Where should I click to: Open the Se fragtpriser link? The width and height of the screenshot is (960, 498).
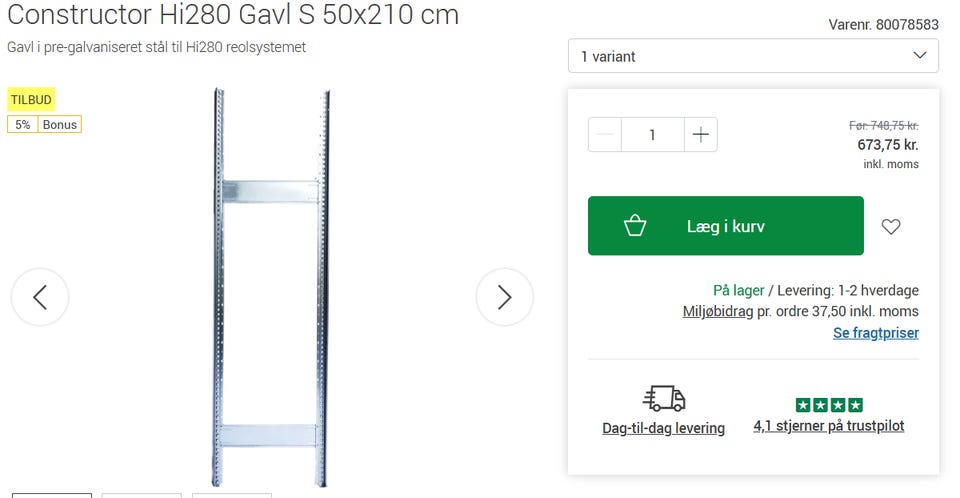pyautogui.click(x=876, y=333)
